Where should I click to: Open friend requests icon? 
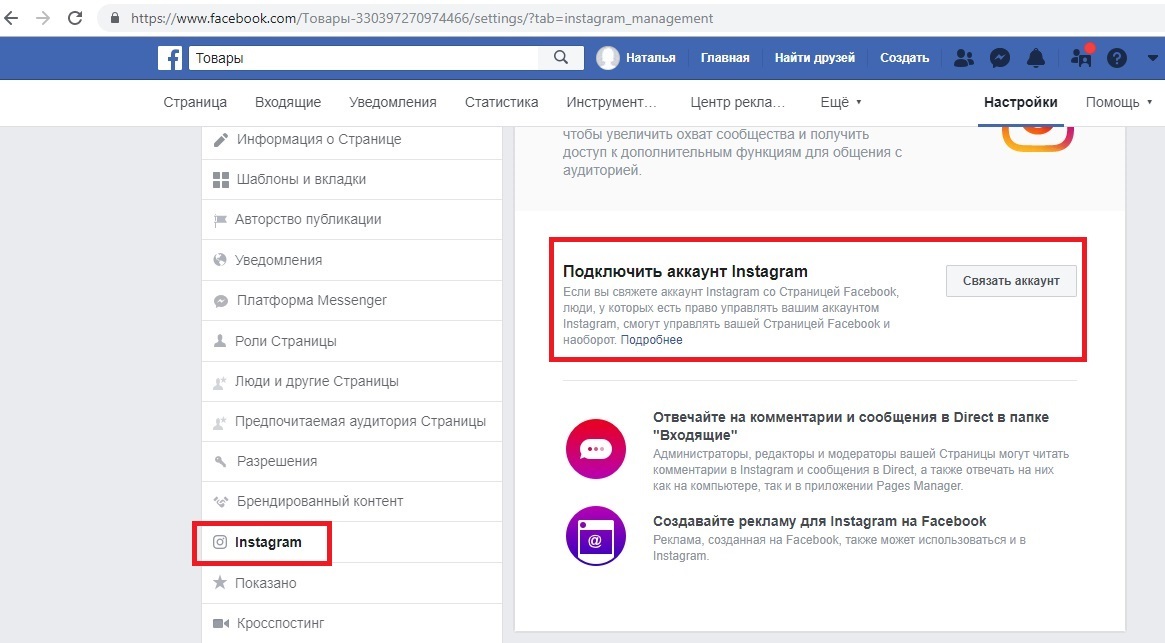pos(964,58)
